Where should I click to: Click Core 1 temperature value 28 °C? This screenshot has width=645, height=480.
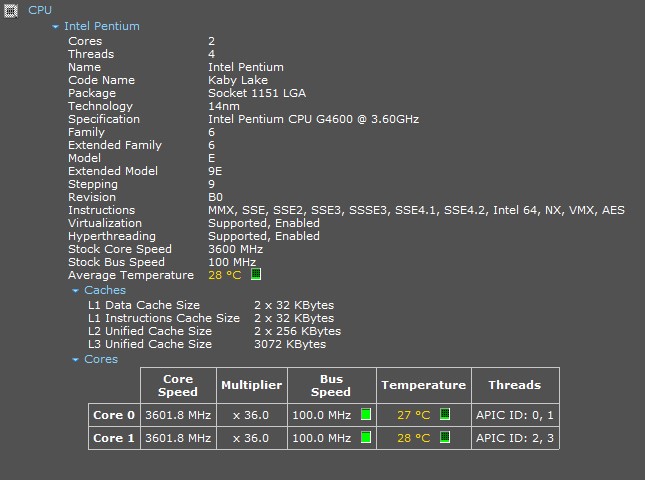(413, 438)
